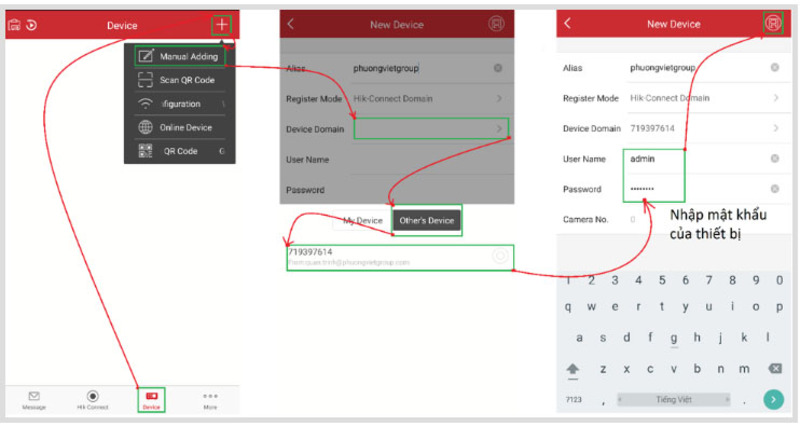The height and width of the screenshot is (426, 800).
Task: Clear the Password field with X icon
Action: [x=775, y=189]
